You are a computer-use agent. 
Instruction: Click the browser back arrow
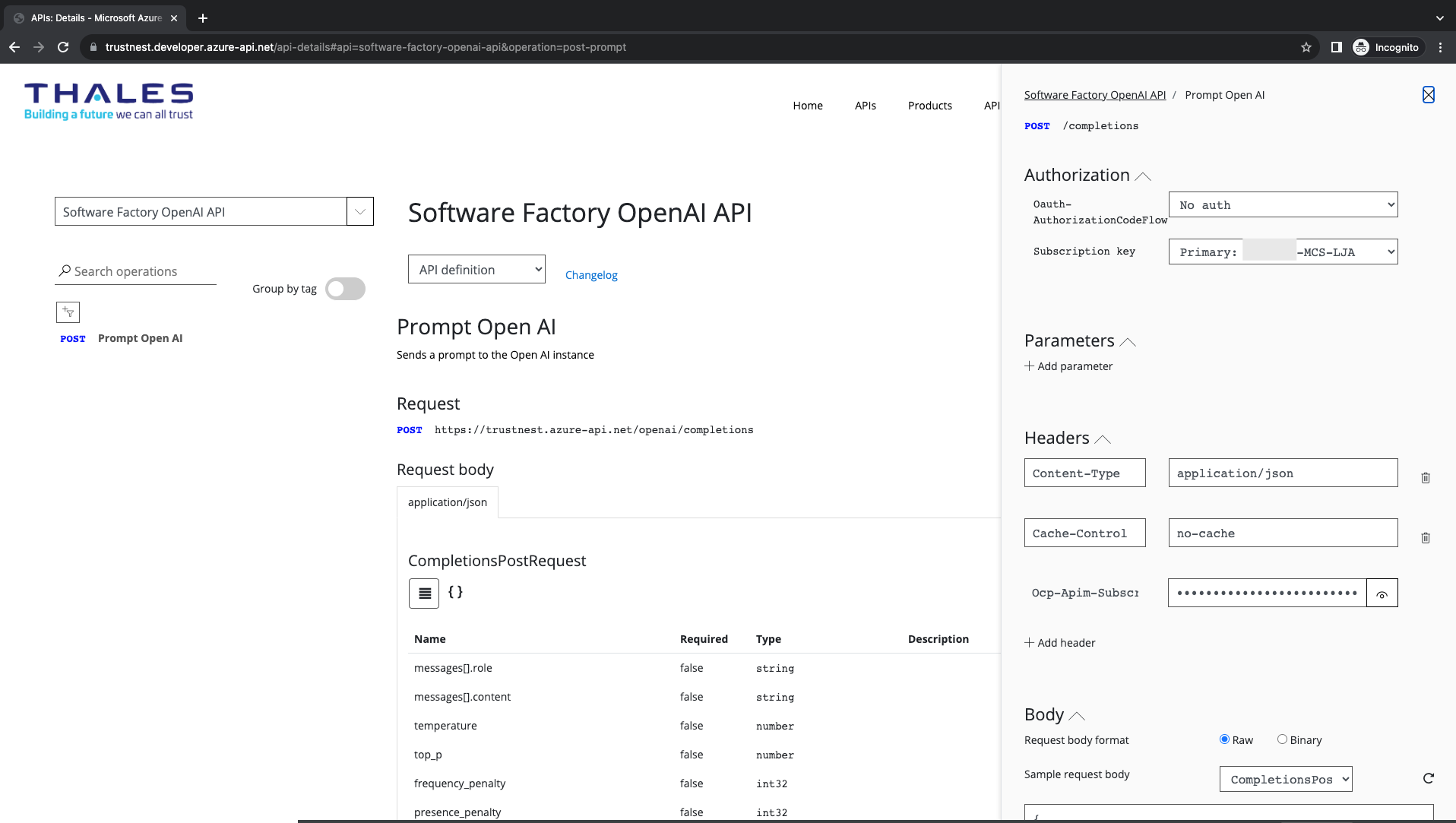click(14, 47)
